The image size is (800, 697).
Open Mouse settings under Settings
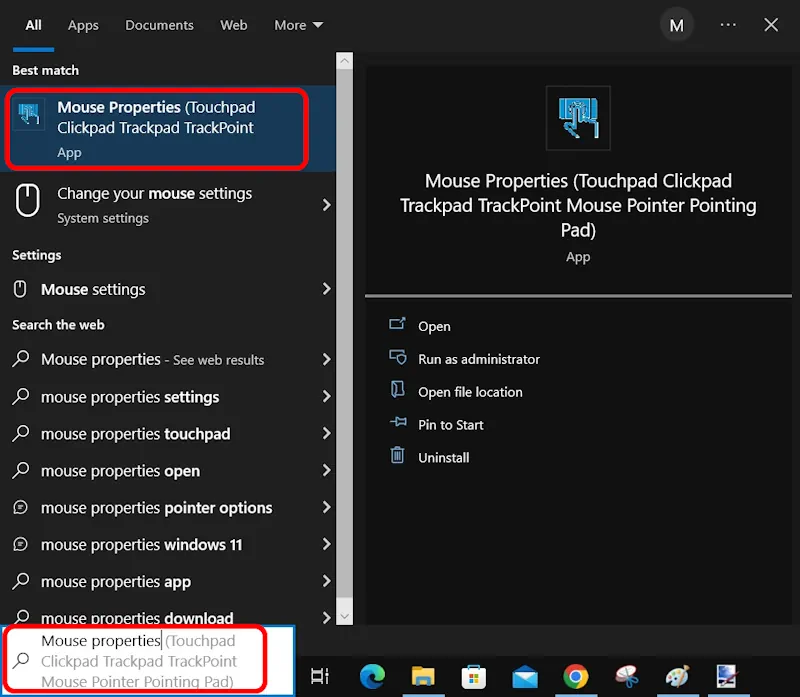point(167,289)
